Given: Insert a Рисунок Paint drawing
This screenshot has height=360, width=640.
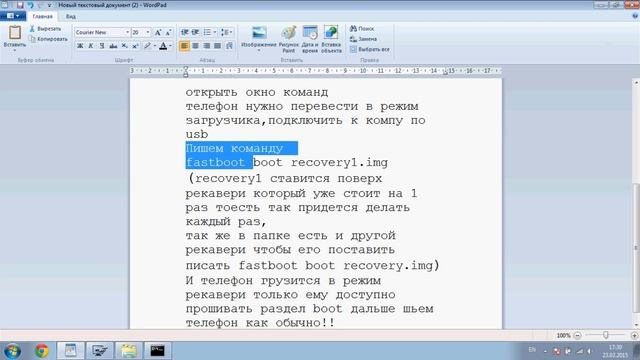Looking at the screenshot, I should [289, 39].
